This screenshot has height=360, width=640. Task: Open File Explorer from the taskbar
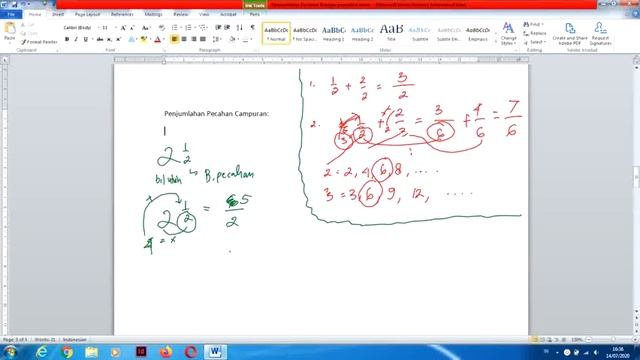coord(91,352)
